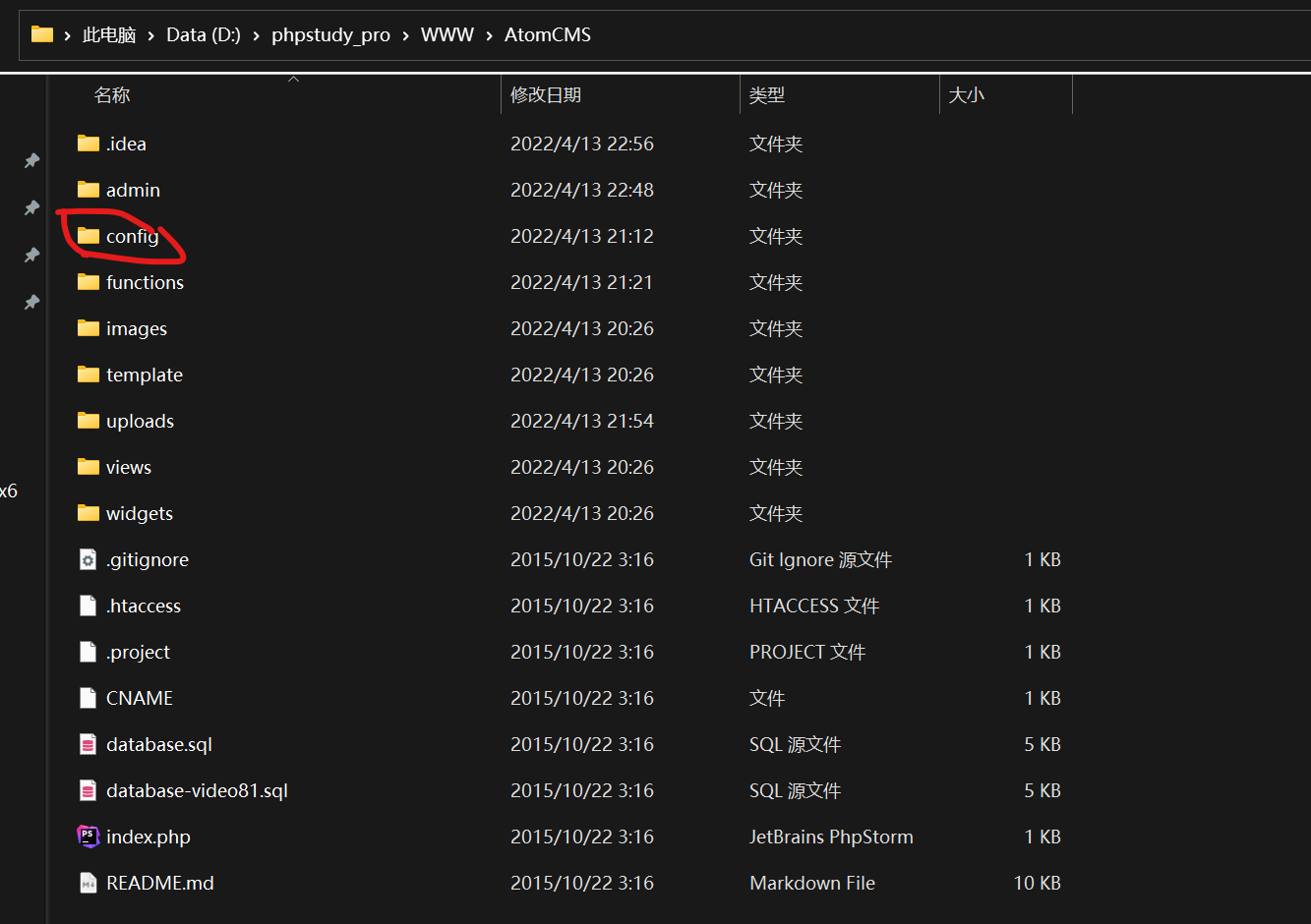Click the first pin icon in sidebar
The image size is (1311, 924).
31,160
